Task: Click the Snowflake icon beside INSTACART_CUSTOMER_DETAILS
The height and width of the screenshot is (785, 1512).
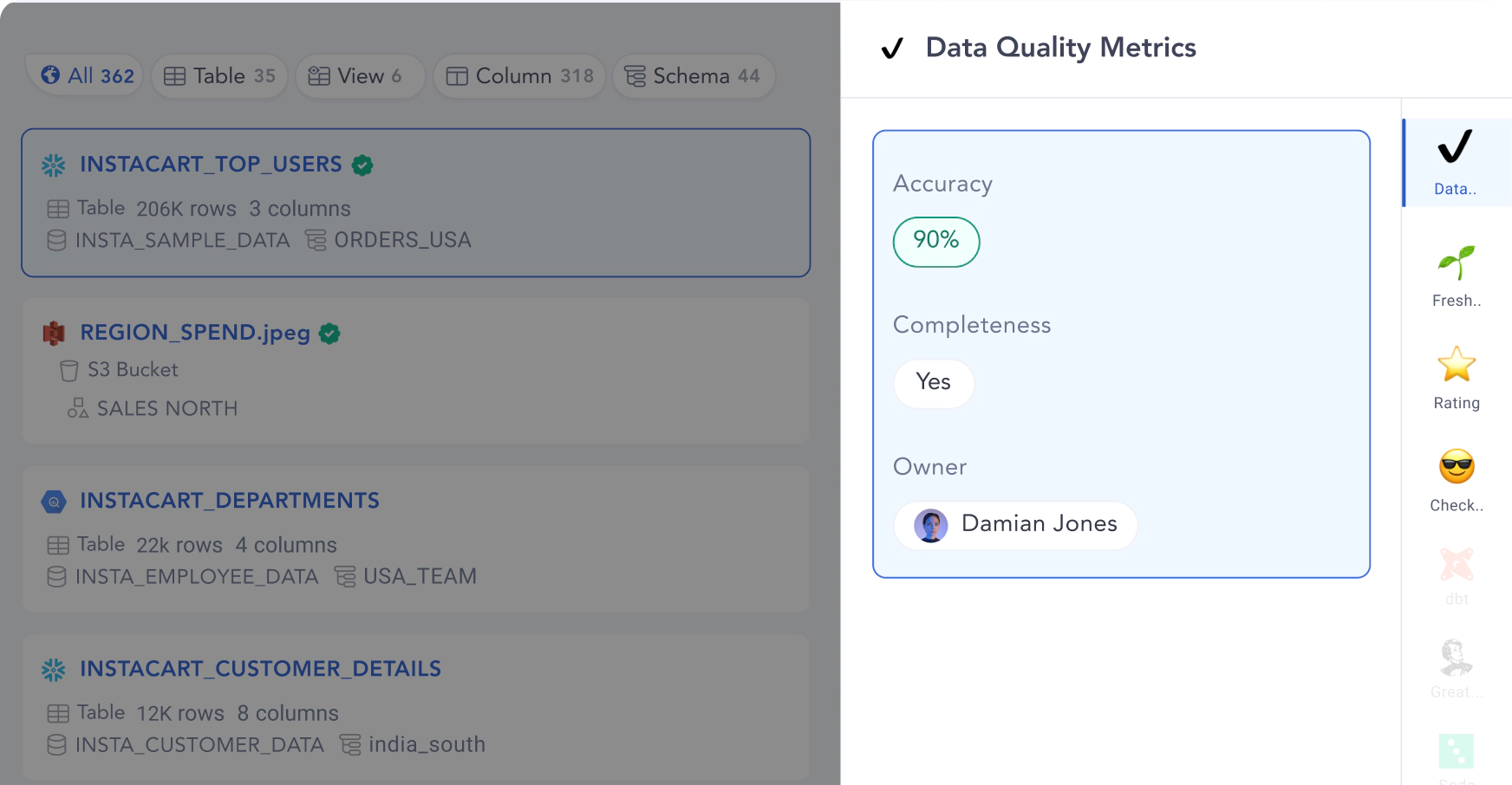Action: tap(54, 669)
